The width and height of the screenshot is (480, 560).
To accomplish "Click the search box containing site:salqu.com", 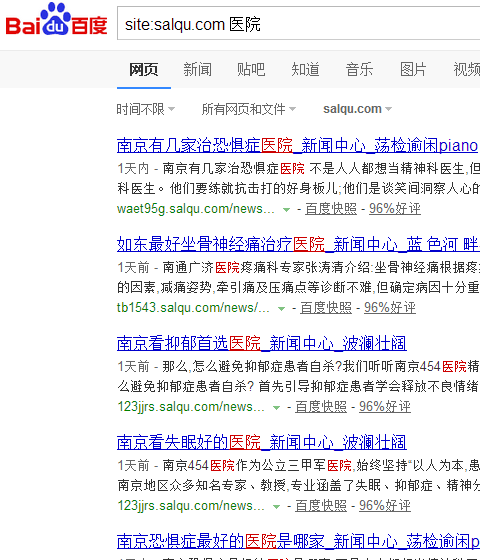I will pos(299,23).
